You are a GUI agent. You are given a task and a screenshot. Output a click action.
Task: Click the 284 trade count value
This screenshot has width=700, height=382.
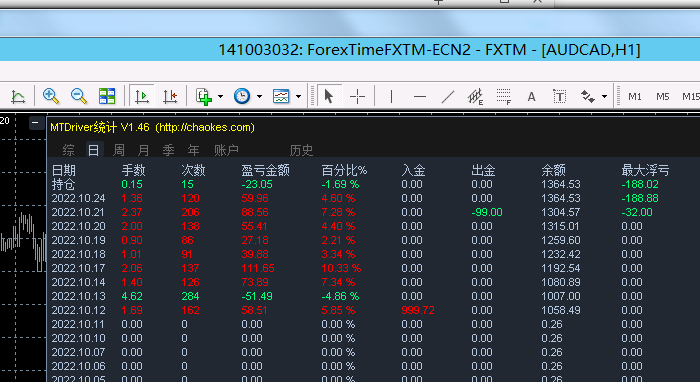coord(190,296)
